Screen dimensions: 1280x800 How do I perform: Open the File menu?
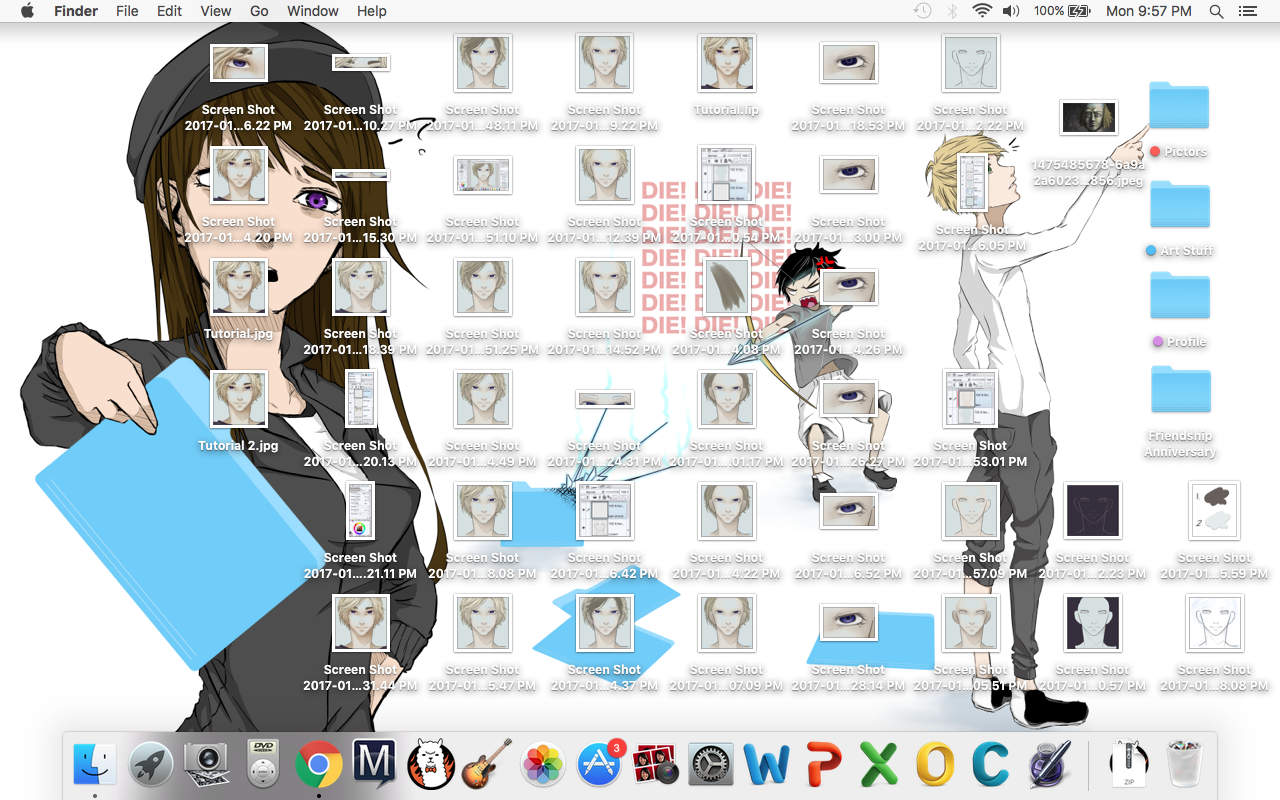(127, 11)
